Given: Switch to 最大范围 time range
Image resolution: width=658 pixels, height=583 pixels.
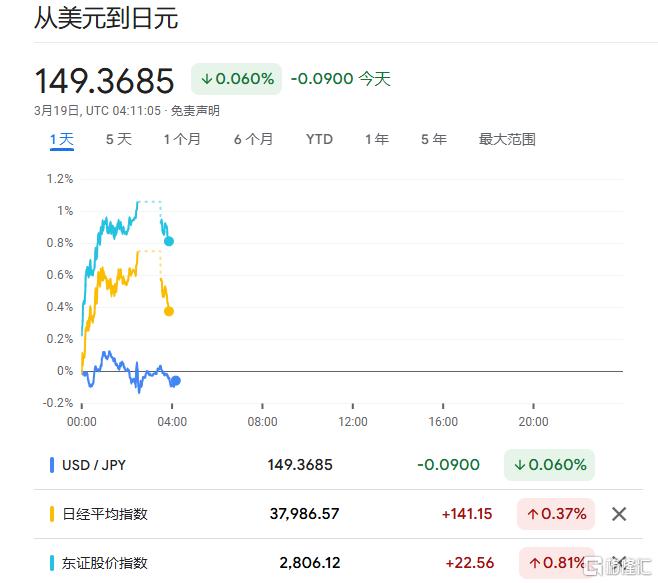Looking at the screenshot, I should 507,139.
